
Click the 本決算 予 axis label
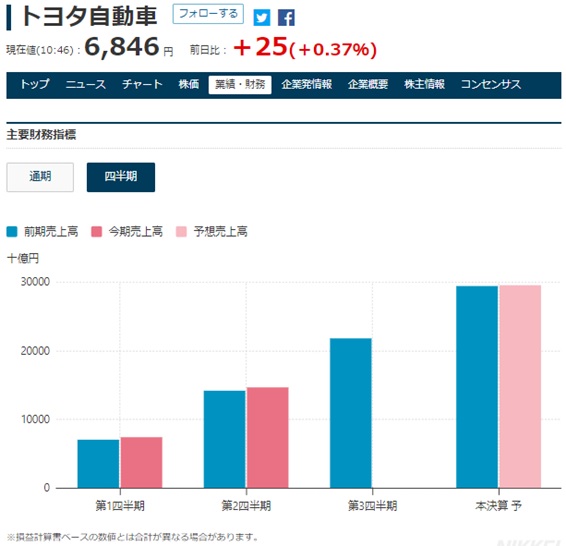point(498,506)
